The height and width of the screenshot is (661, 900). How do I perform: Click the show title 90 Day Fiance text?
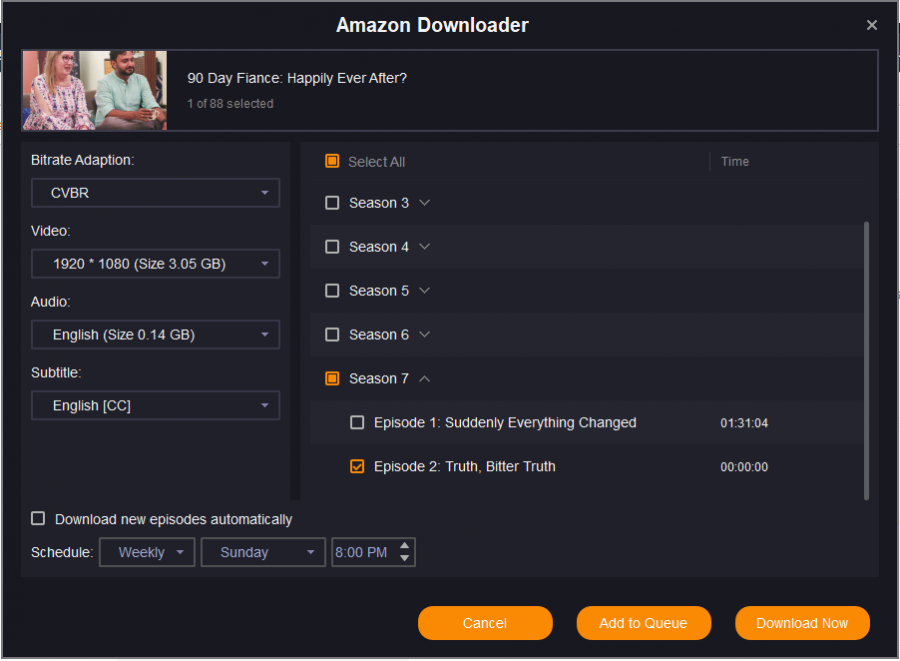coord(297,79)
